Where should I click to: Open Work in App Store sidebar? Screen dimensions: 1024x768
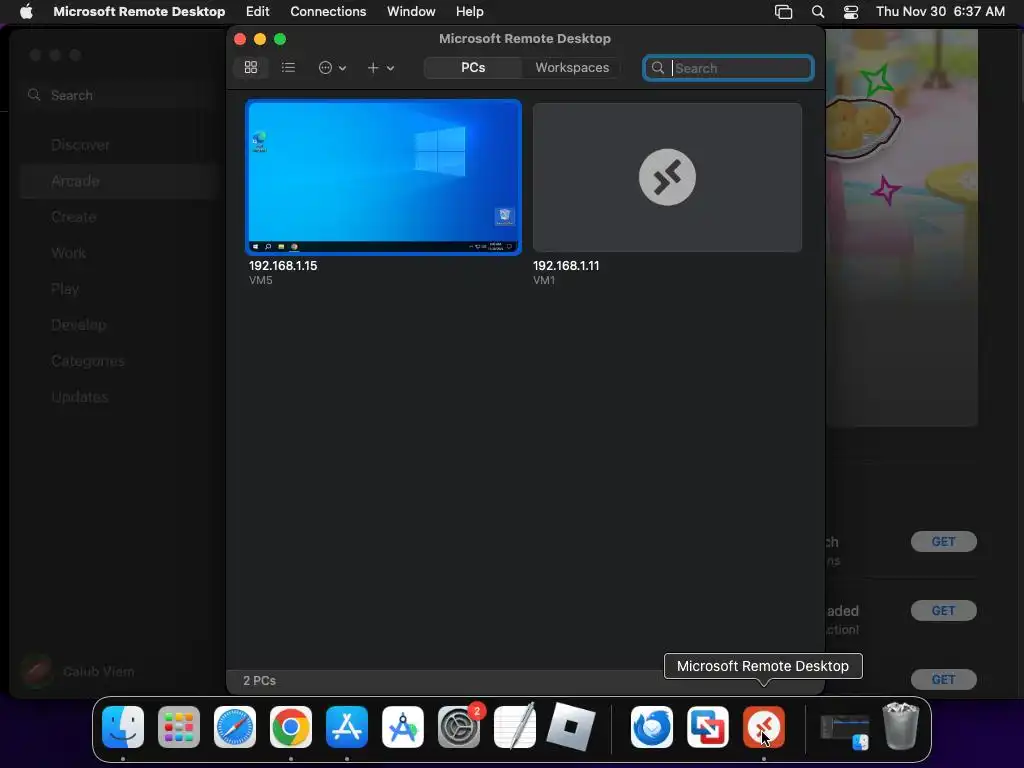coord(69,253)
